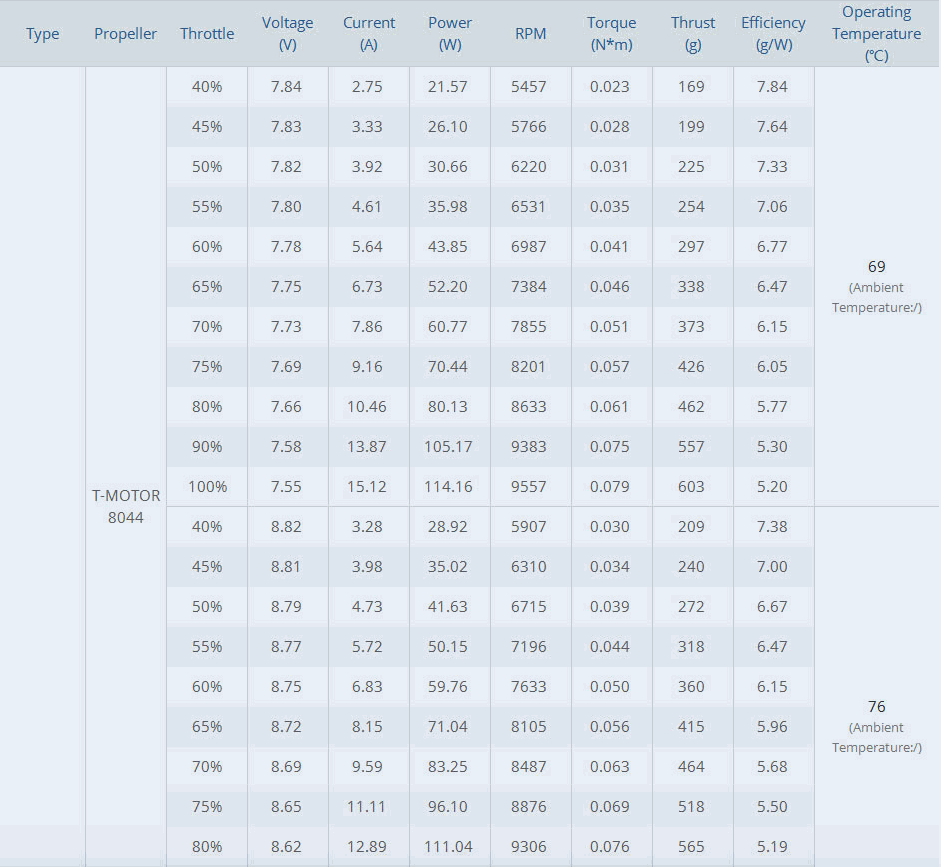Click the Thrust (g) column header
This screenshot has width=941, height=867.
click(693, 34)
